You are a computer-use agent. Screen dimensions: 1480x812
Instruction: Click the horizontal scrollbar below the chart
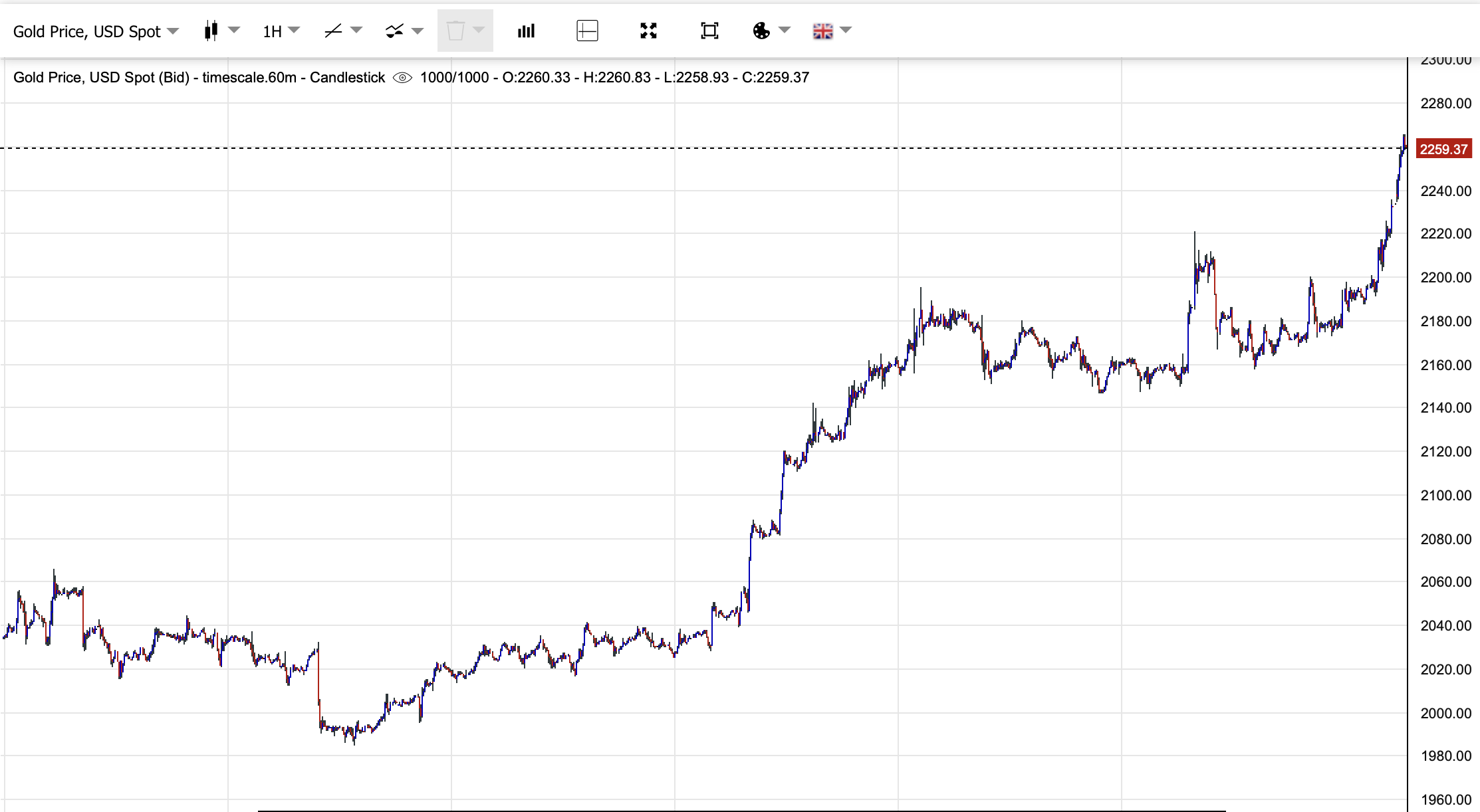(741, 810)
